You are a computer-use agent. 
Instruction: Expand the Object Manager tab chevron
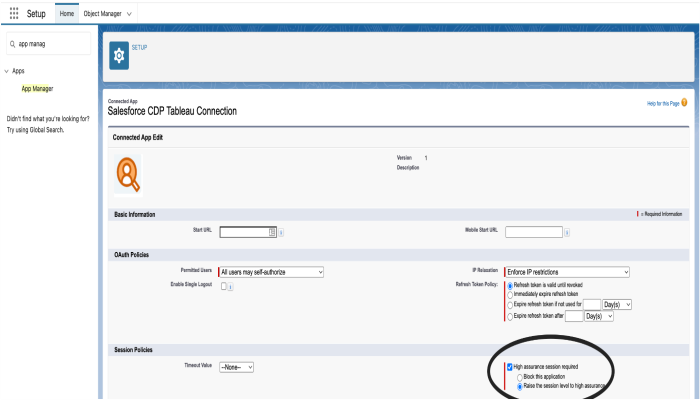129,14
